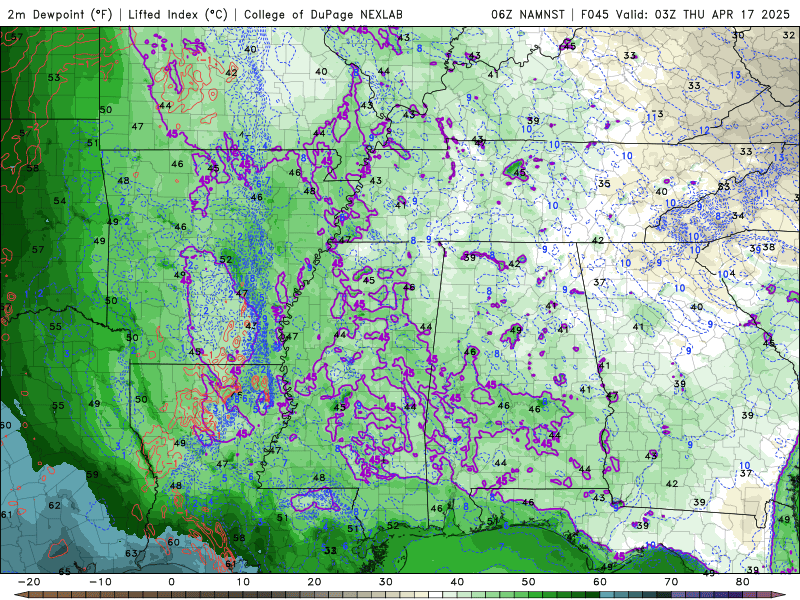Click the 'F045' forecast hour text
The width and height of the screenshot is (800, 600).
pos(595,14)
